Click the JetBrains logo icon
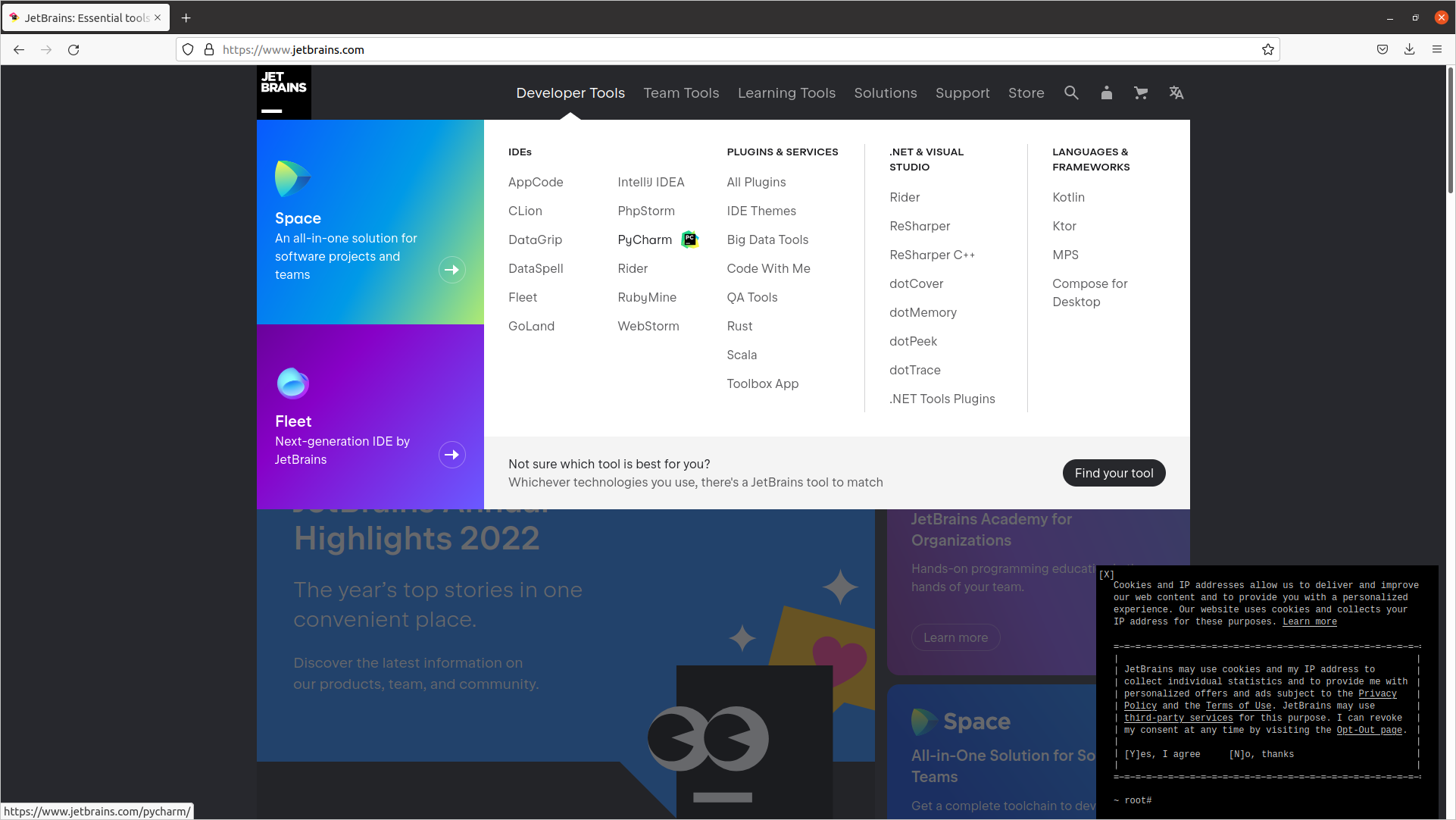The width and height of the screenshot is (1456, 820). 283,92
